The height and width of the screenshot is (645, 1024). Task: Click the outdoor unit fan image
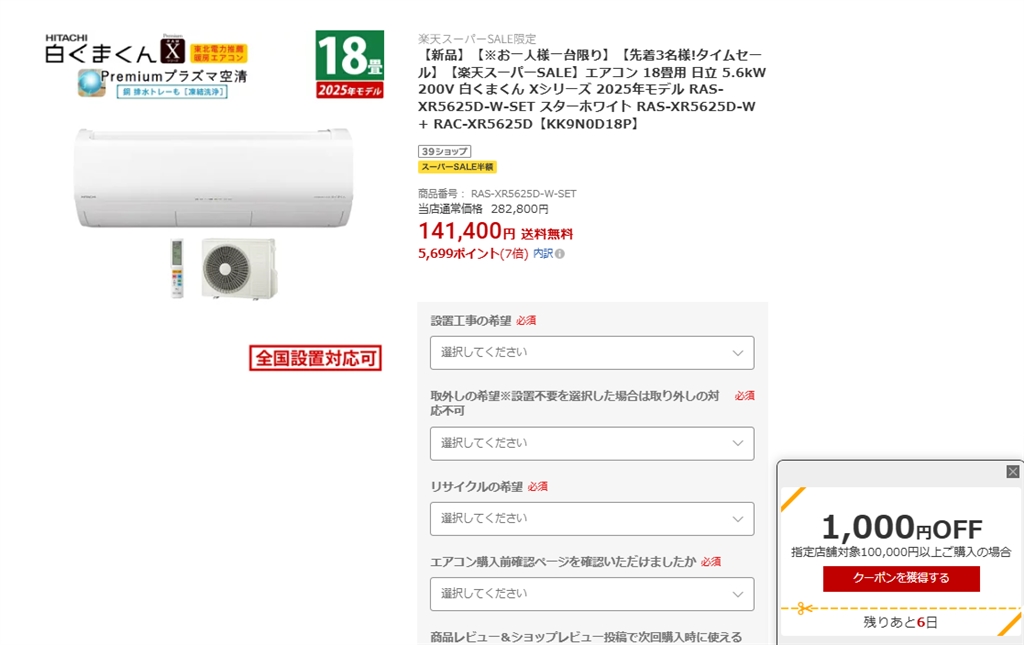click(238, 268)
